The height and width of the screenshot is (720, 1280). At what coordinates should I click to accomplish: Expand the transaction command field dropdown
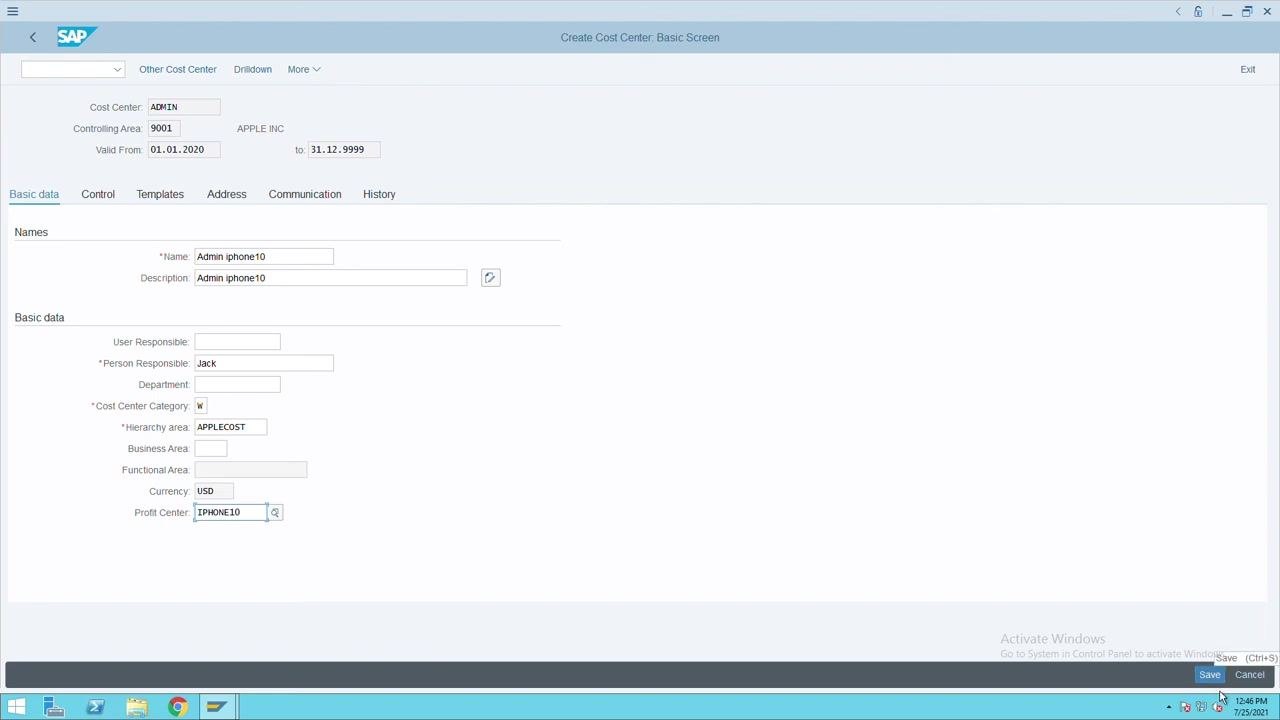pyautogui.click(x=117, y=69)
